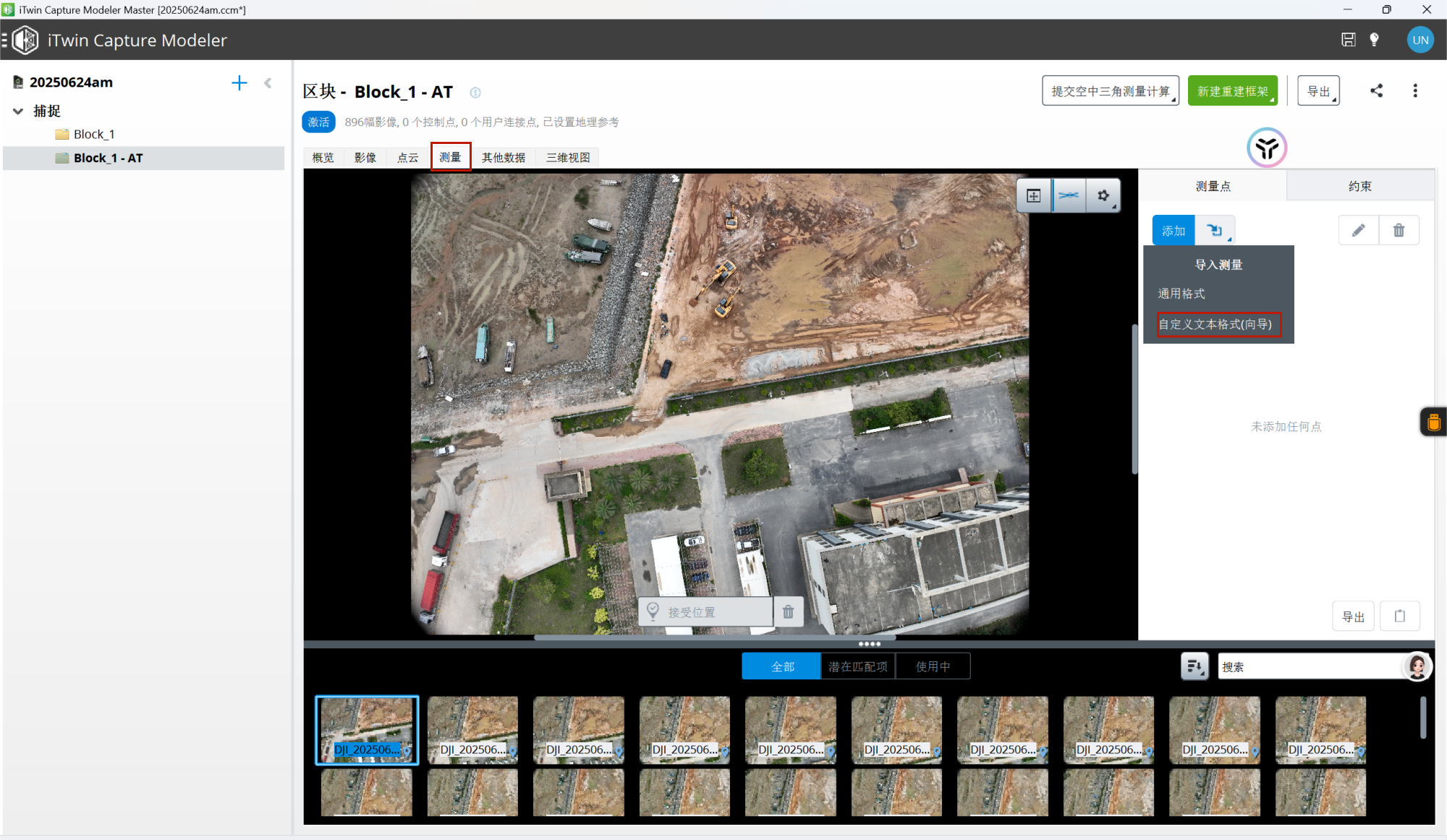Viewport: 1447px width, 840px height.
Task: Select the 约束 panel tab
Action: [1359, 186]
